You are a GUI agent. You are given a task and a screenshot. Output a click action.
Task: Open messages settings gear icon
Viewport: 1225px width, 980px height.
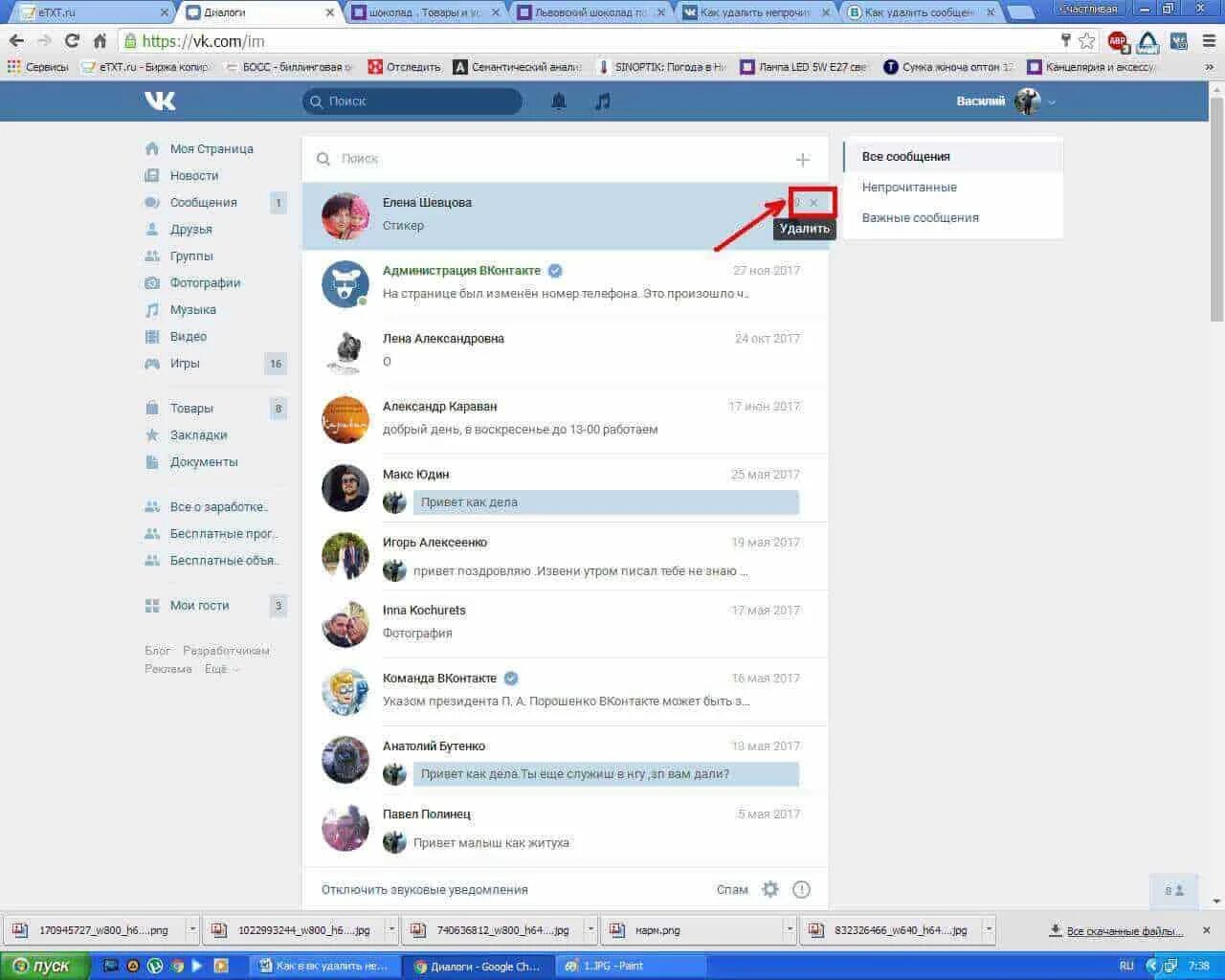point(770,889)
